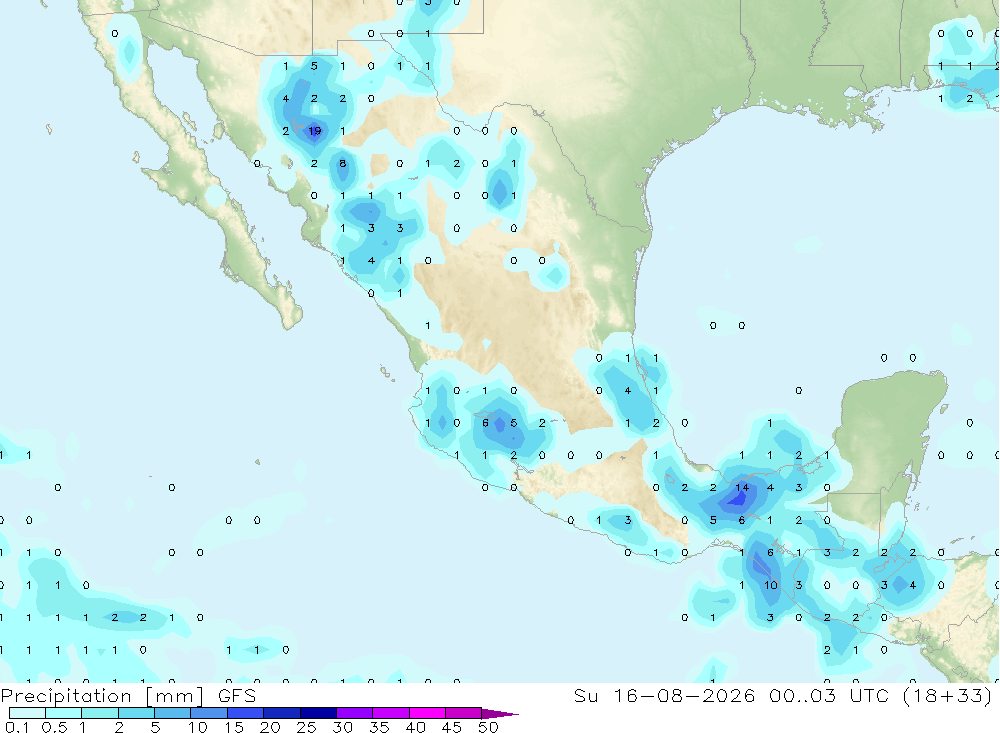Click the map value '19' in northwest Mexico
Viewport: 1000px width, 733px height.
[314, 131]
